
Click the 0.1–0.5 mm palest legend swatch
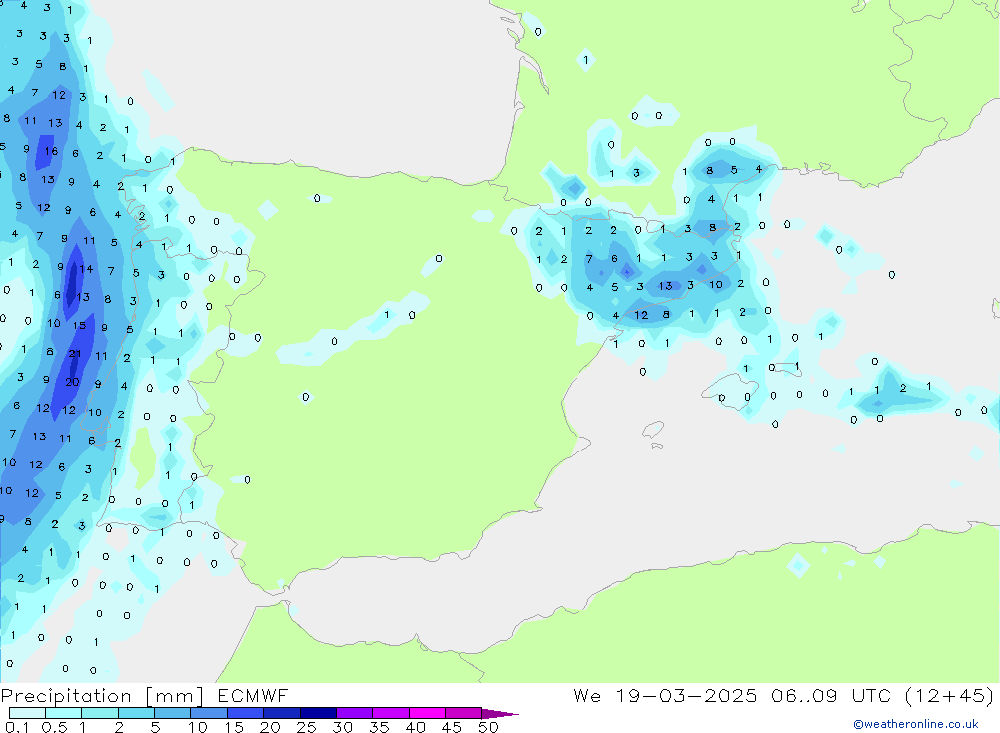[27, 713]
